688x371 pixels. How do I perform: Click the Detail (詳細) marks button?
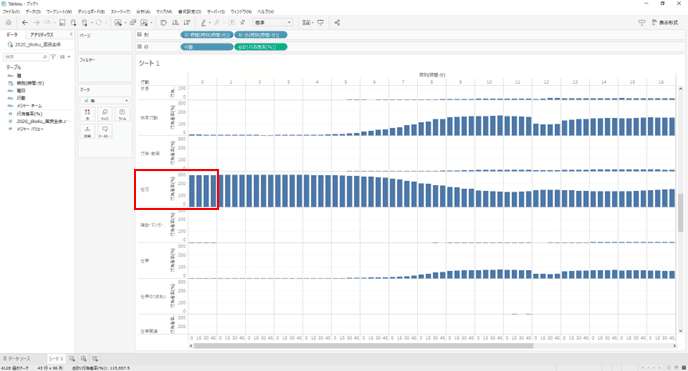(x=87, y=131)
